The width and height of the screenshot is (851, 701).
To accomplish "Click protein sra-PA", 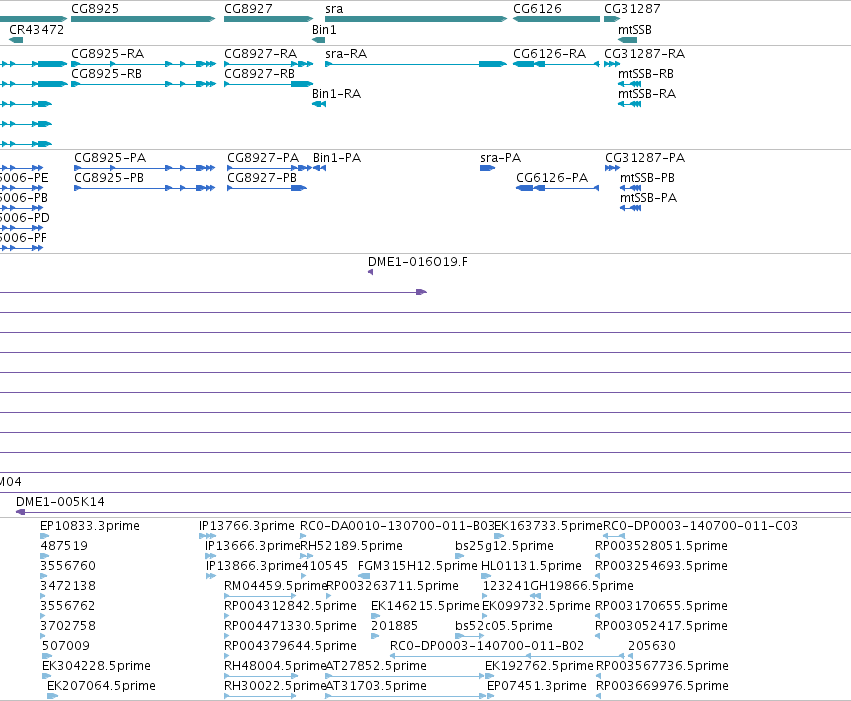I will (500, 158).
